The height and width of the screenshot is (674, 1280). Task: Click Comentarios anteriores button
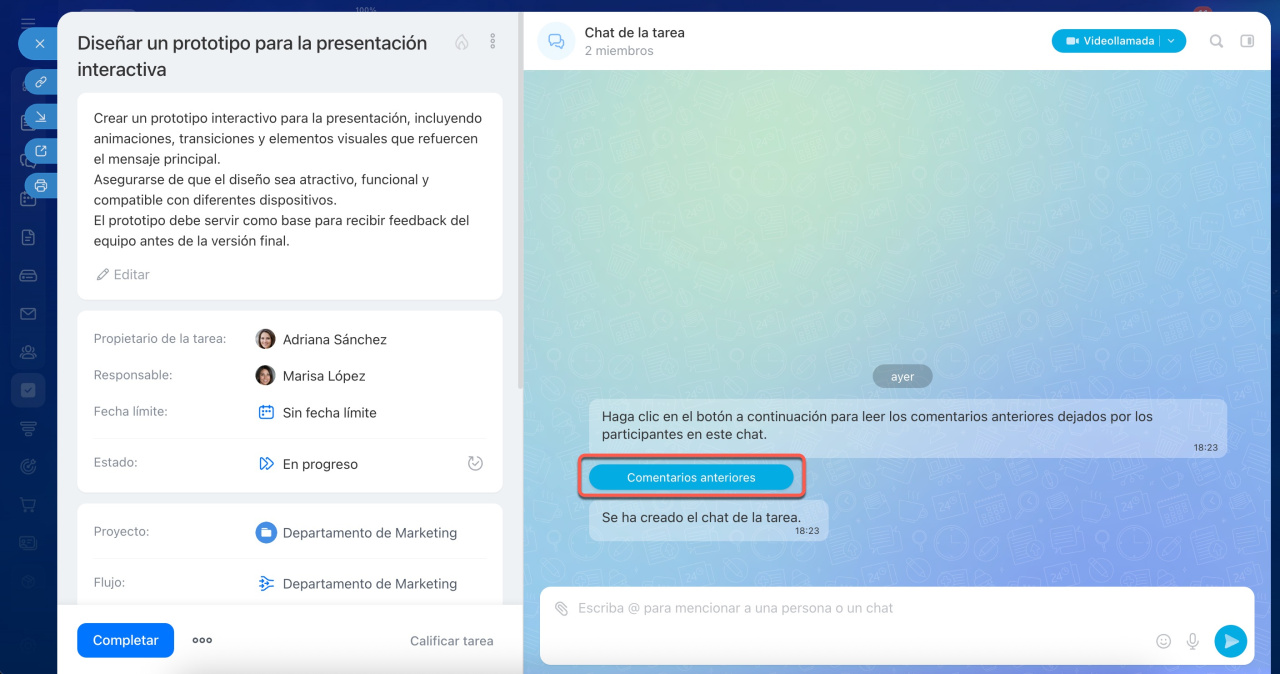691,478
